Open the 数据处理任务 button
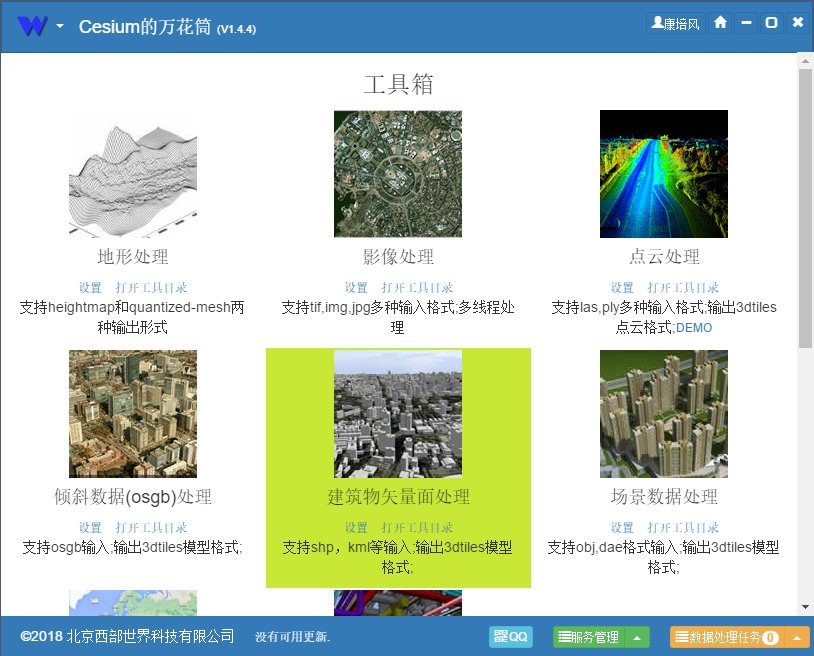Screen dimensions: 814x656 click(728, 637)
